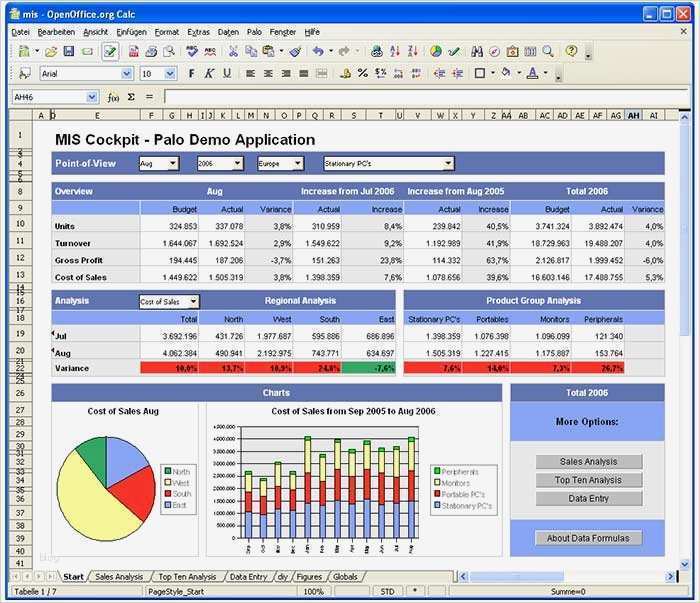Viewport: 700px width, 603px height.
Task: Open the 2006 year dropdown
Action: tap(238, 163)
